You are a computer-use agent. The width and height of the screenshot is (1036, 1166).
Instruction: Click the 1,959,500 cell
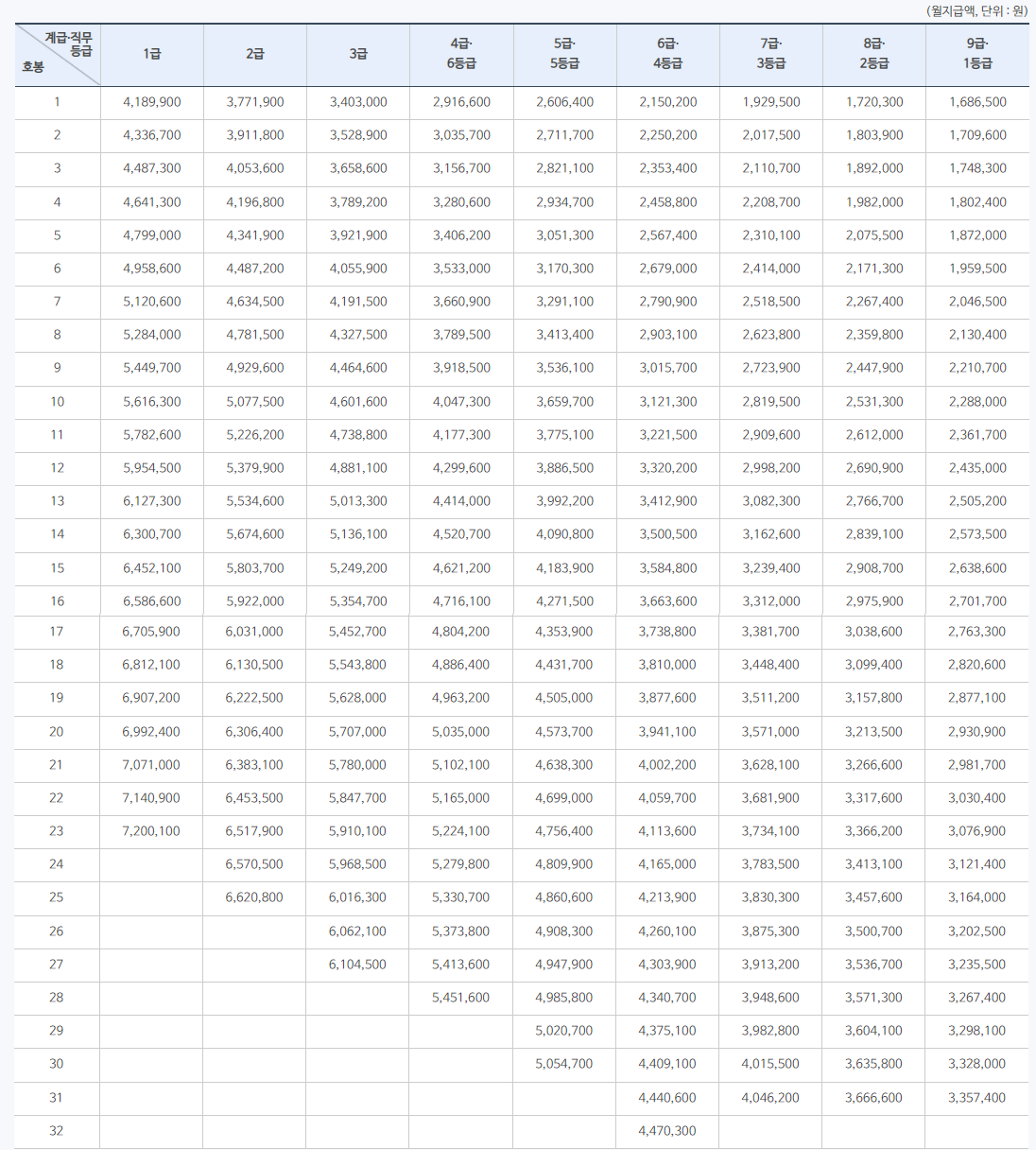click(977, 269)
